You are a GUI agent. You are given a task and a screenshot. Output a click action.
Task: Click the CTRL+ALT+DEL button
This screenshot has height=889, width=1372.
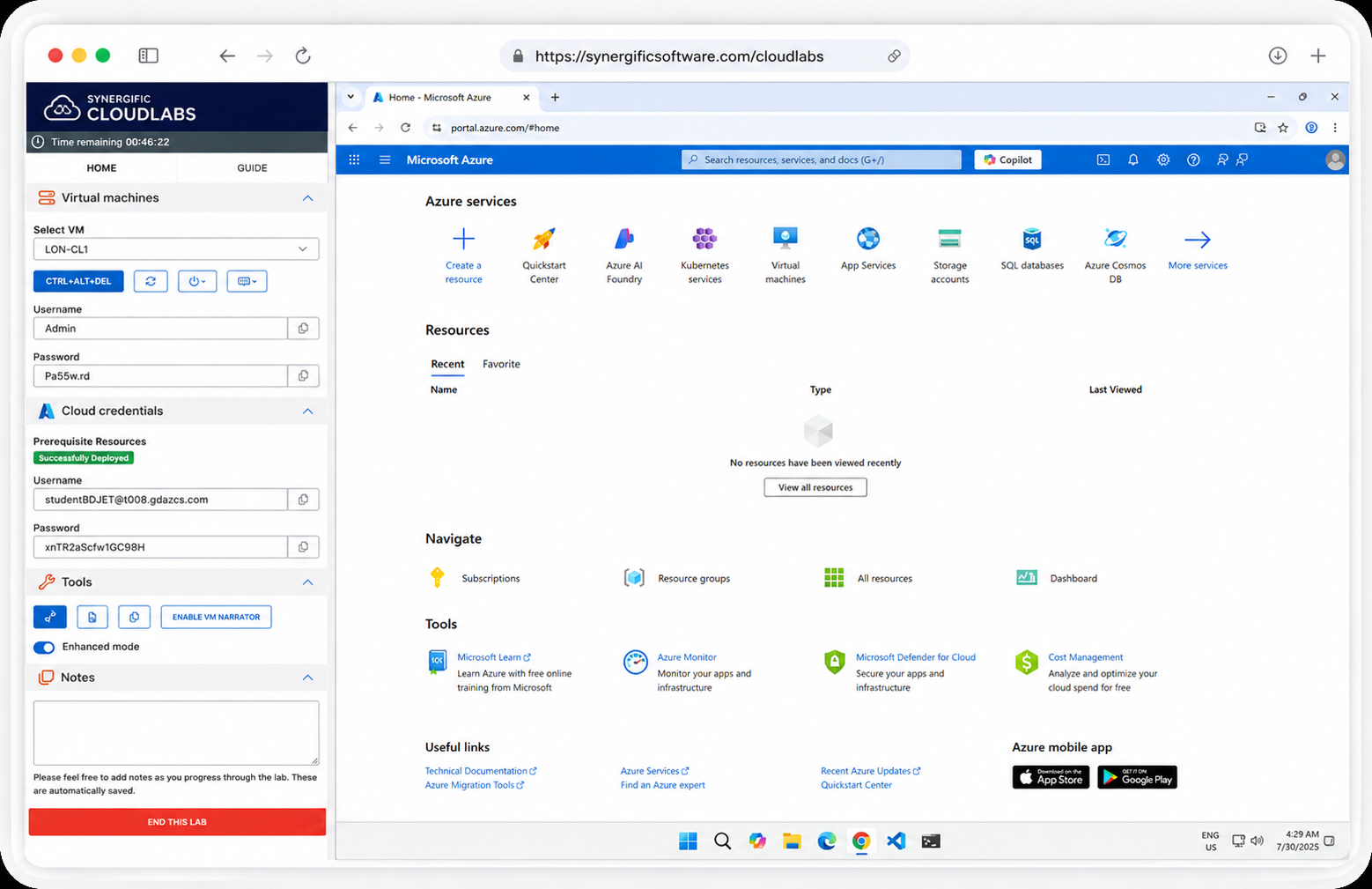[x=78, y=281]
